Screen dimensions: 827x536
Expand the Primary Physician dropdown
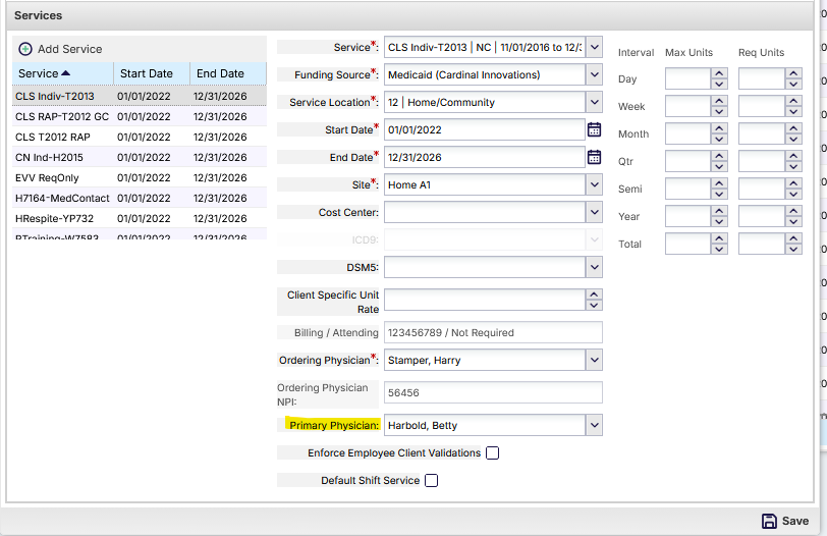(x=594, y=425)
